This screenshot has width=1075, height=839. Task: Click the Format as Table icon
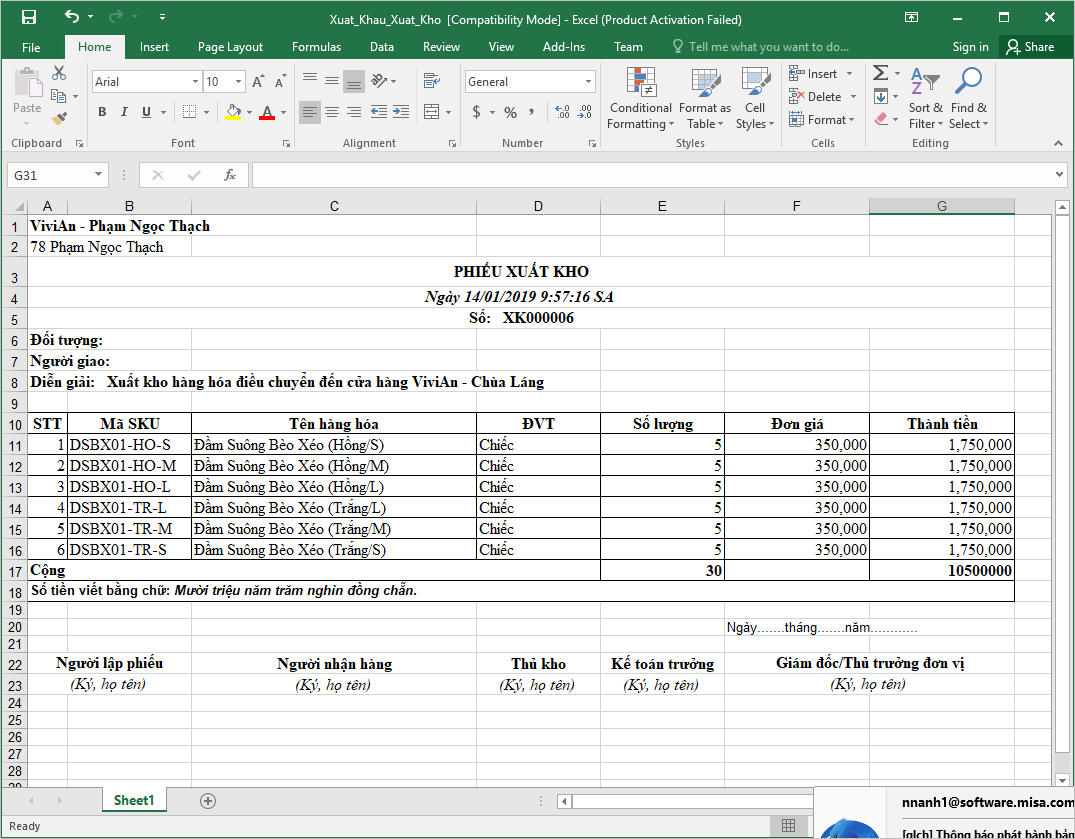705,98
